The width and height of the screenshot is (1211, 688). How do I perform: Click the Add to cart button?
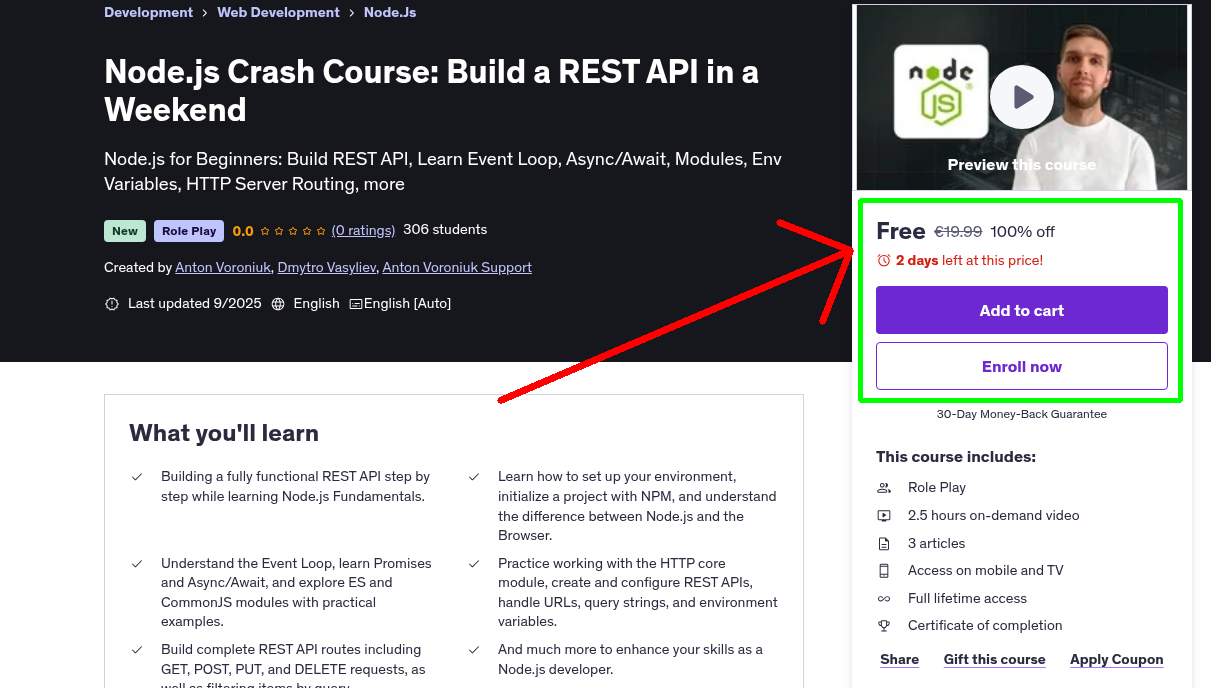click(x=1021, y=310)
